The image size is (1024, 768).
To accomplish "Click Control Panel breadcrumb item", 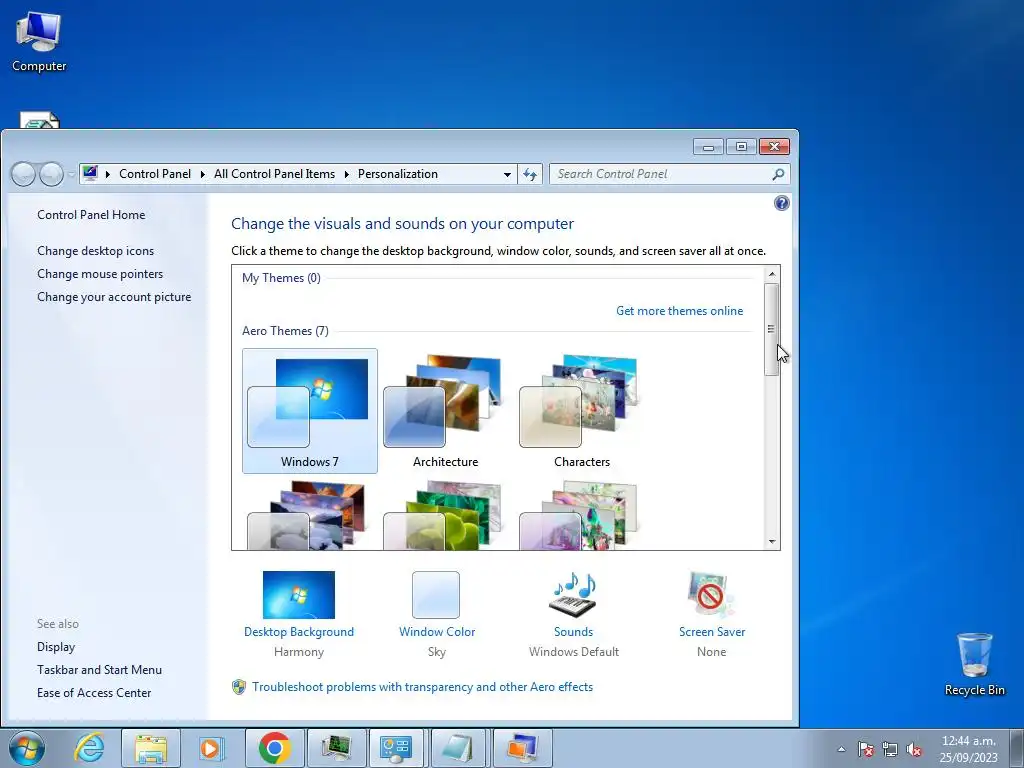I will [155, 174].
